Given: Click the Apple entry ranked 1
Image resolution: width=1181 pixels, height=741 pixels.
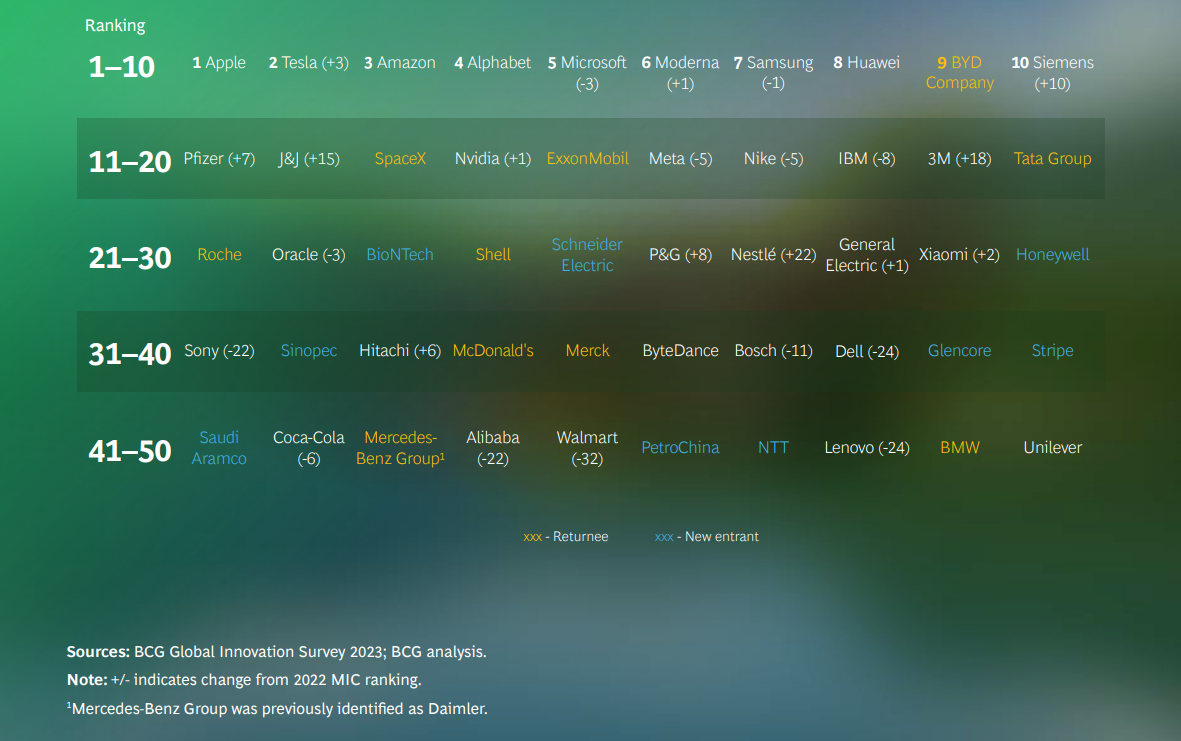Looking at the screenshot, I should click(x=219, y=63).
